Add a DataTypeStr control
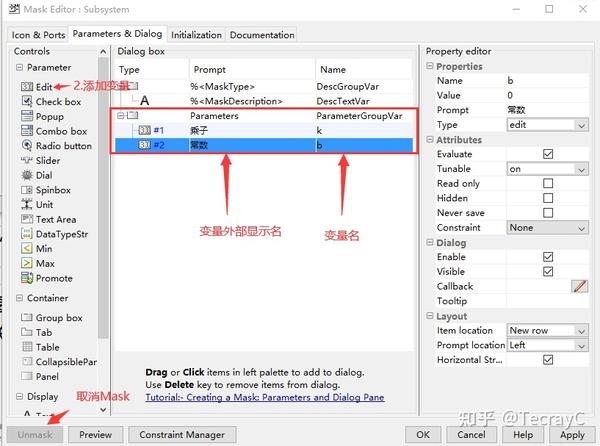The image size is (600, 446). pyautogui.click(x=54, y=234)
